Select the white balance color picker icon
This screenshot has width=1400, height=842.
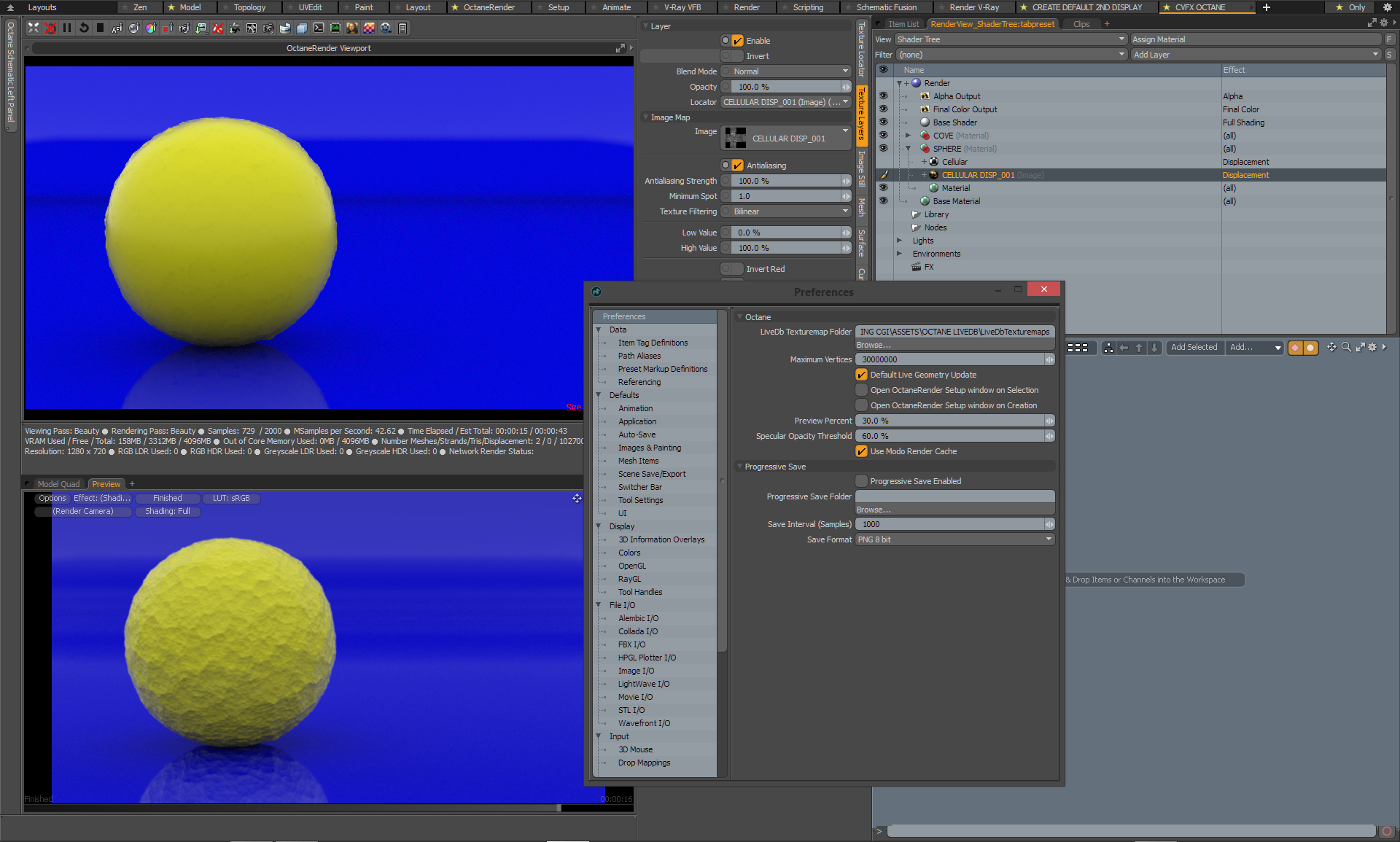pyautogui.click(x=151, y=28)
